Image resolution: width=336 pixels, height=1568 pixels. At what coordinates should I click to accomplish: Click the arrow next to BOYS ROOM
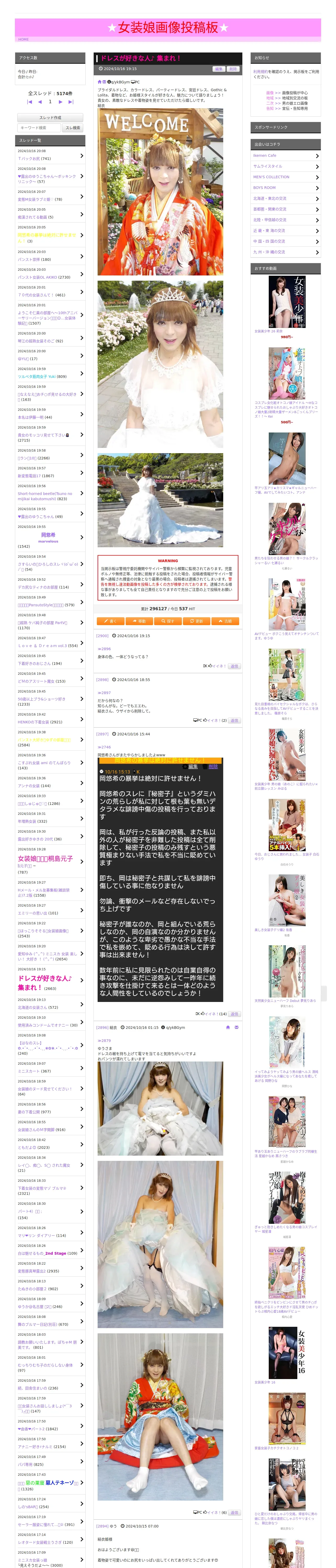coord(317,188)
